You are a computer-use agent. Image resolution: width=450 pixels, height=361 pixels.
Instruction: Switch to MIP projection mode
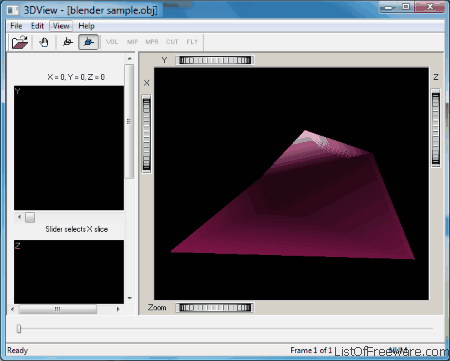coord(132,42)
